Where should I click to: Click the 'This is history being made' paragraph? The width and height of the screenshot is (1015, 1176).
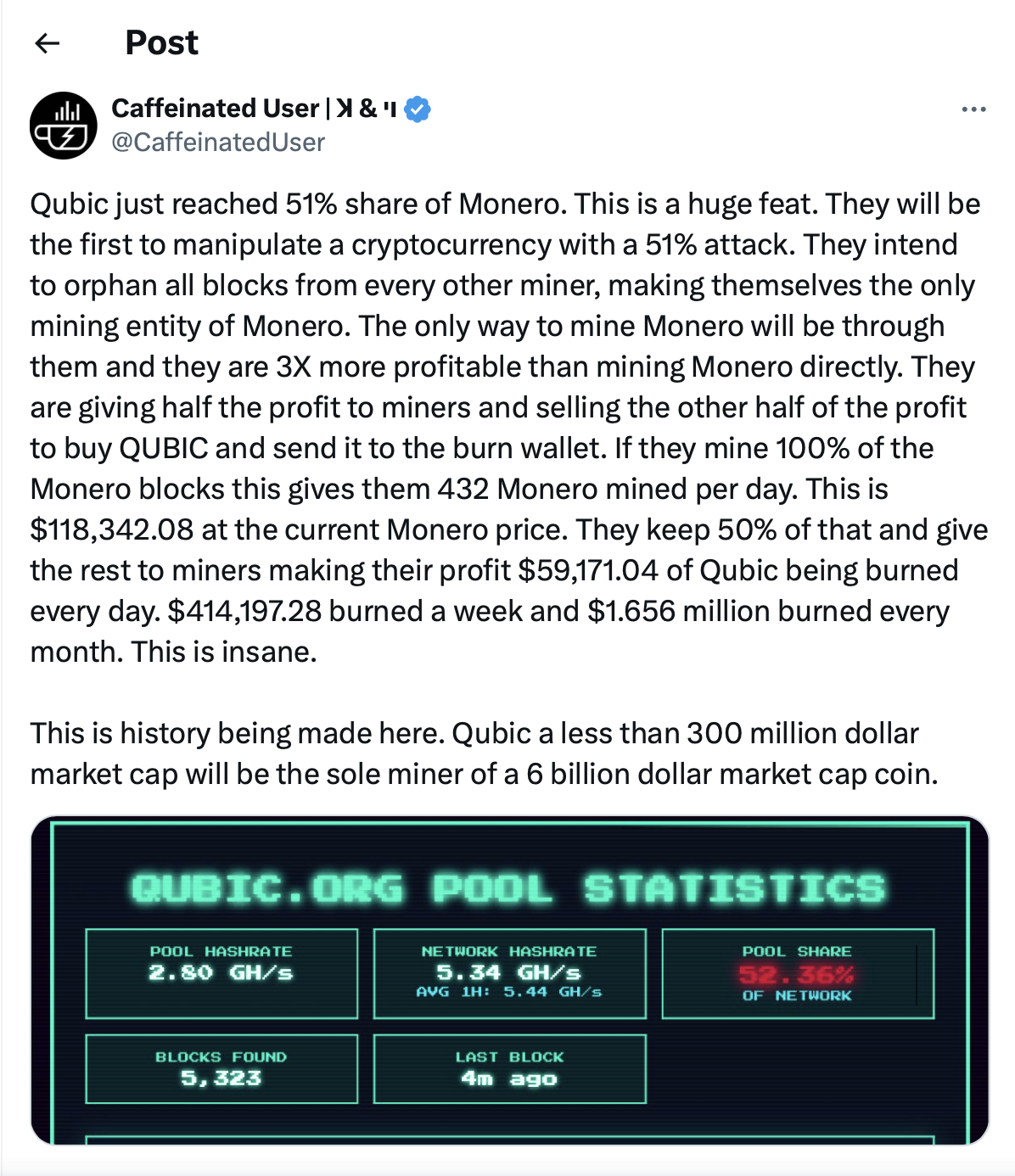tap(484, 753)
